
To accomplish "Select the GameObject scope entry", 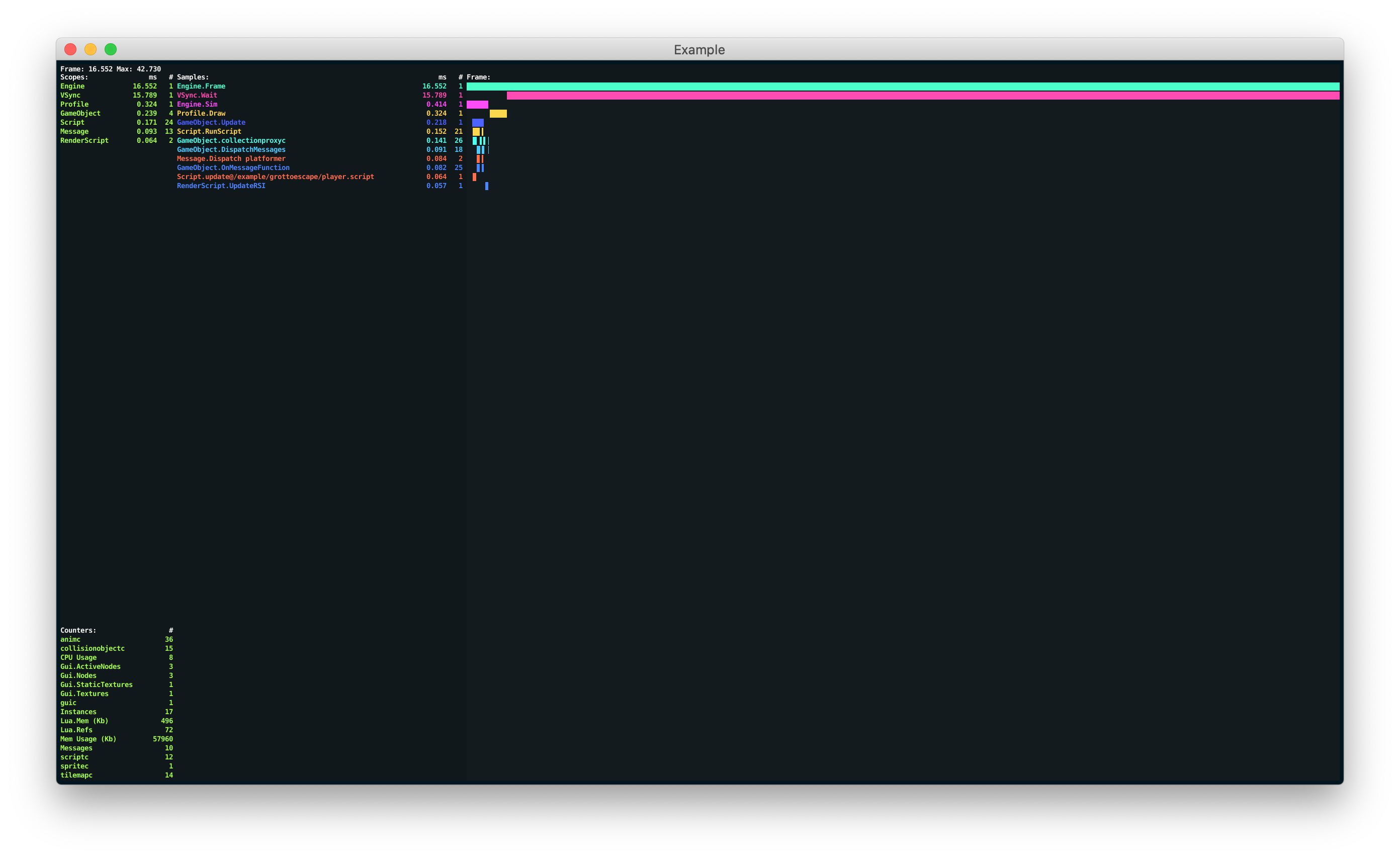I will (79, 113).
